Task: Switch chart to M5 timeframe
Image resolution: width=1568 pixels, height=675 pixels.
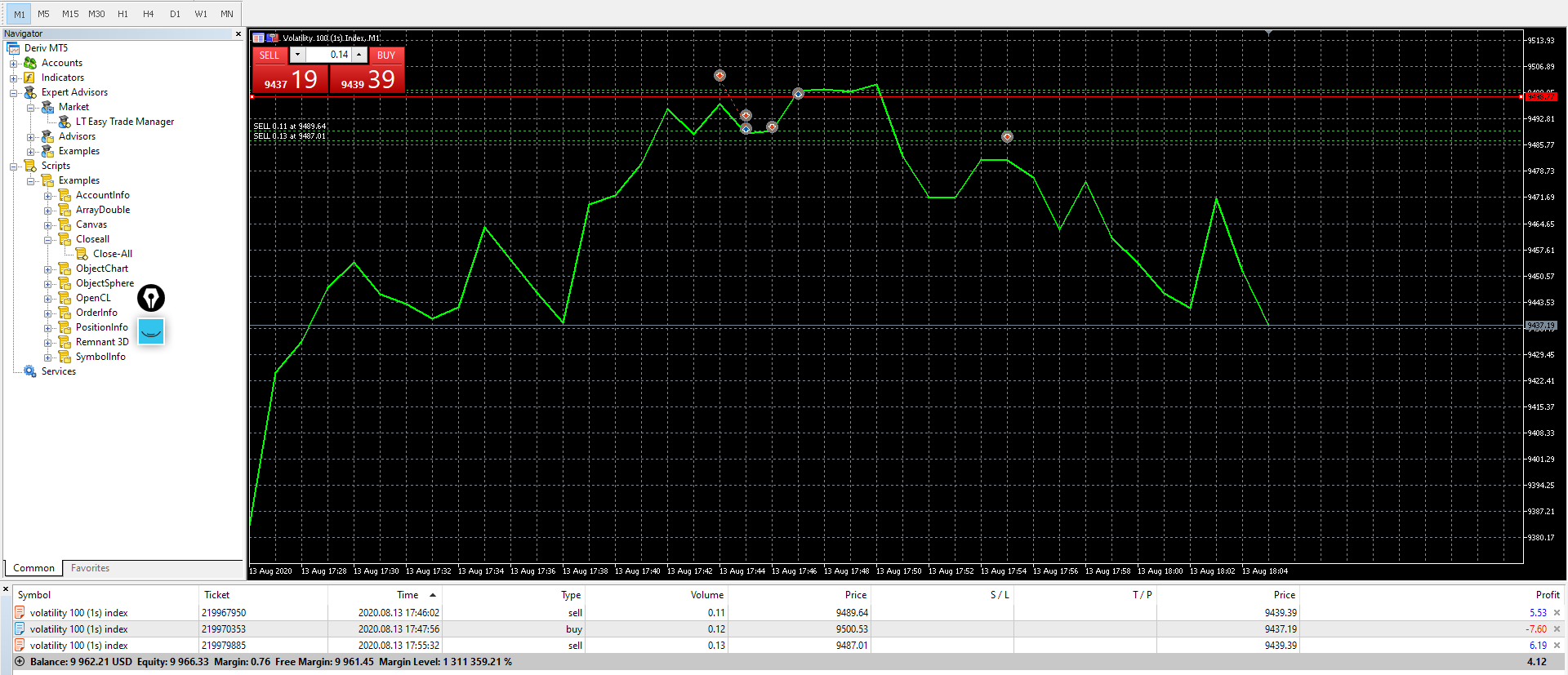Action: point(43,14)
